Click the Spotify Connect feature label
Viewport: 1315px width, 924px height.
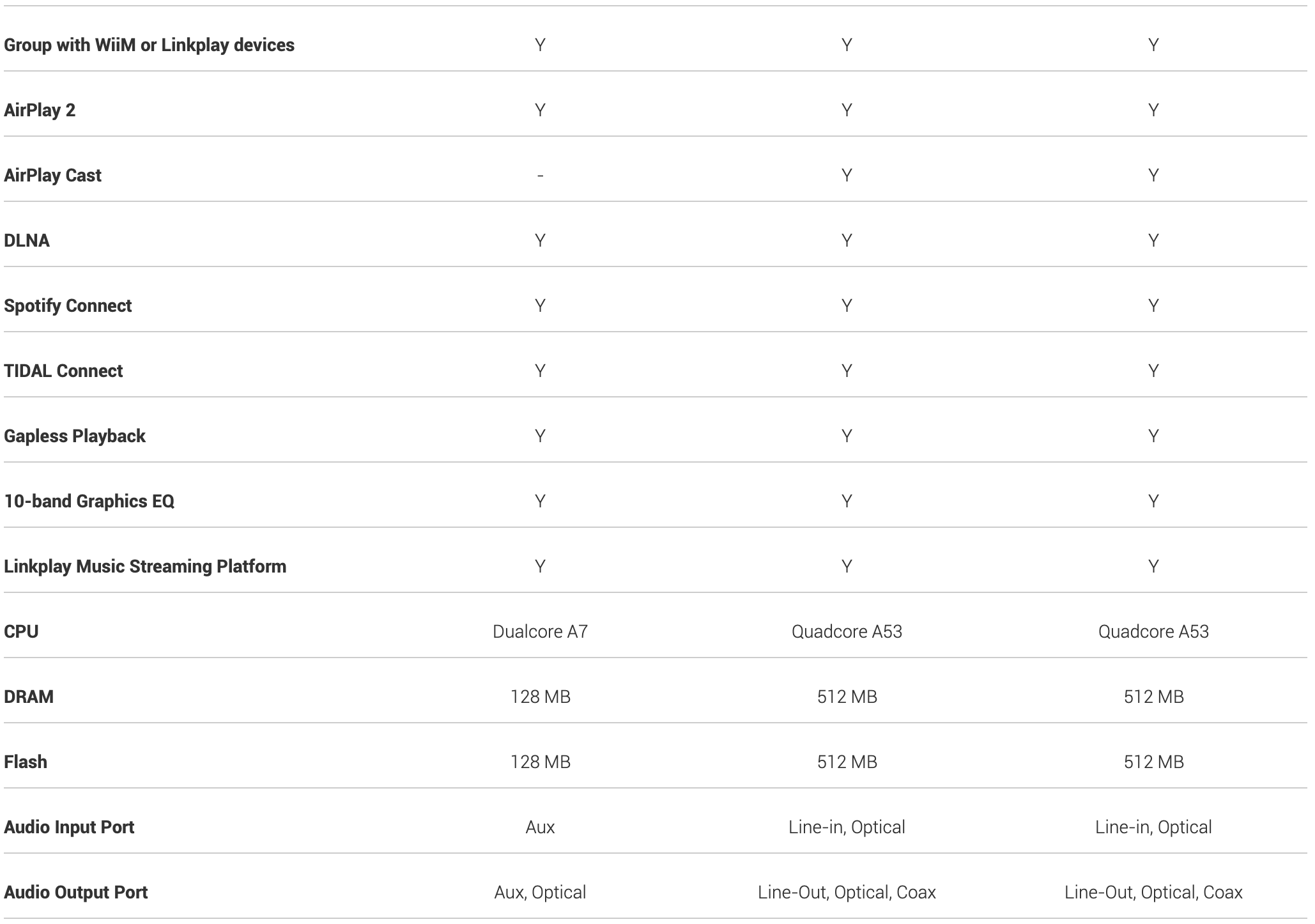(x=68, y=305)
